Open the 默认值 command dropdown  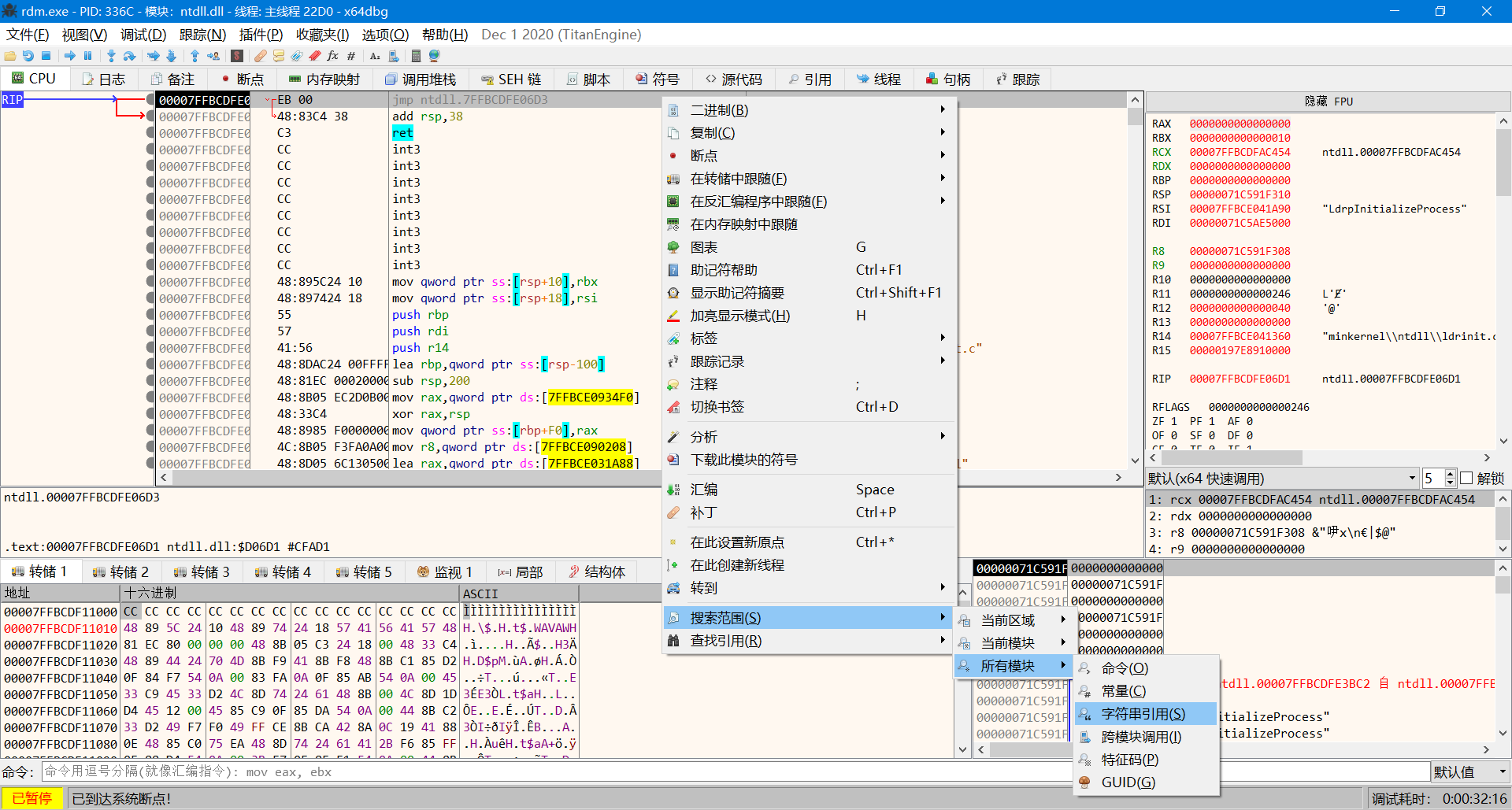[1469, 772]
